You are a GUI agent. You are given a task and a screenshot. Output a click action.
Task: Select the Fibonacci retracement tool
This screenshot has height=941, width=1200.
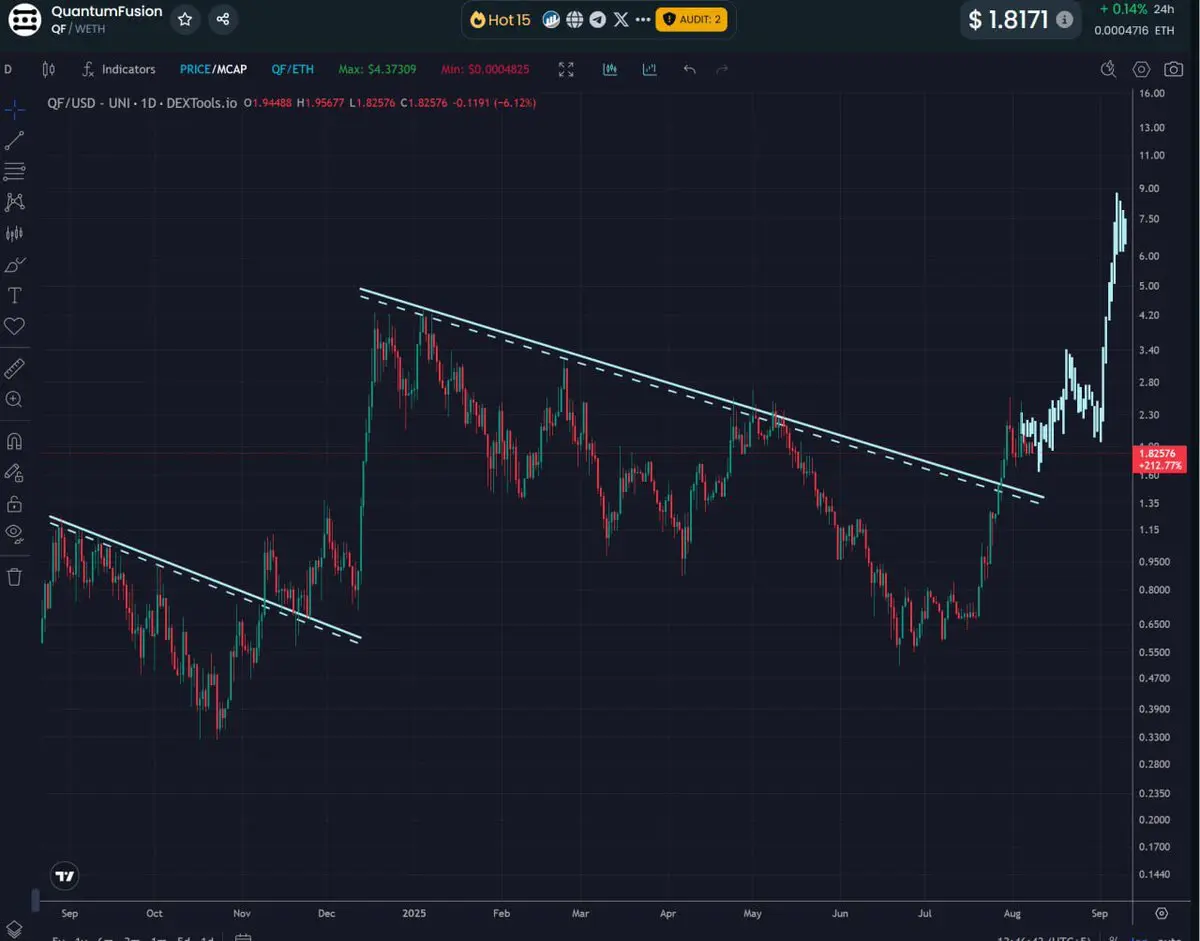(14, 171)
